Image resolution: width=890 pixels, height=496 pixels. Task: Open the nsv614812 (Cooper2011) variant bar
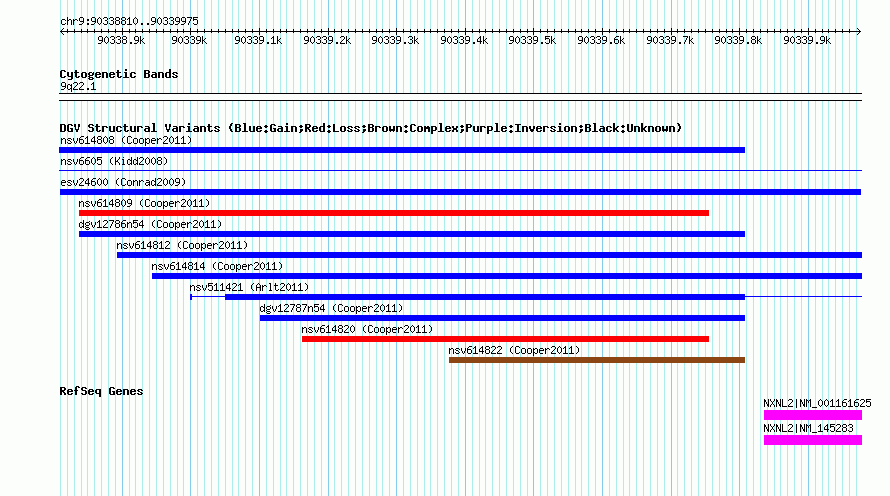(x=489, y=255)
